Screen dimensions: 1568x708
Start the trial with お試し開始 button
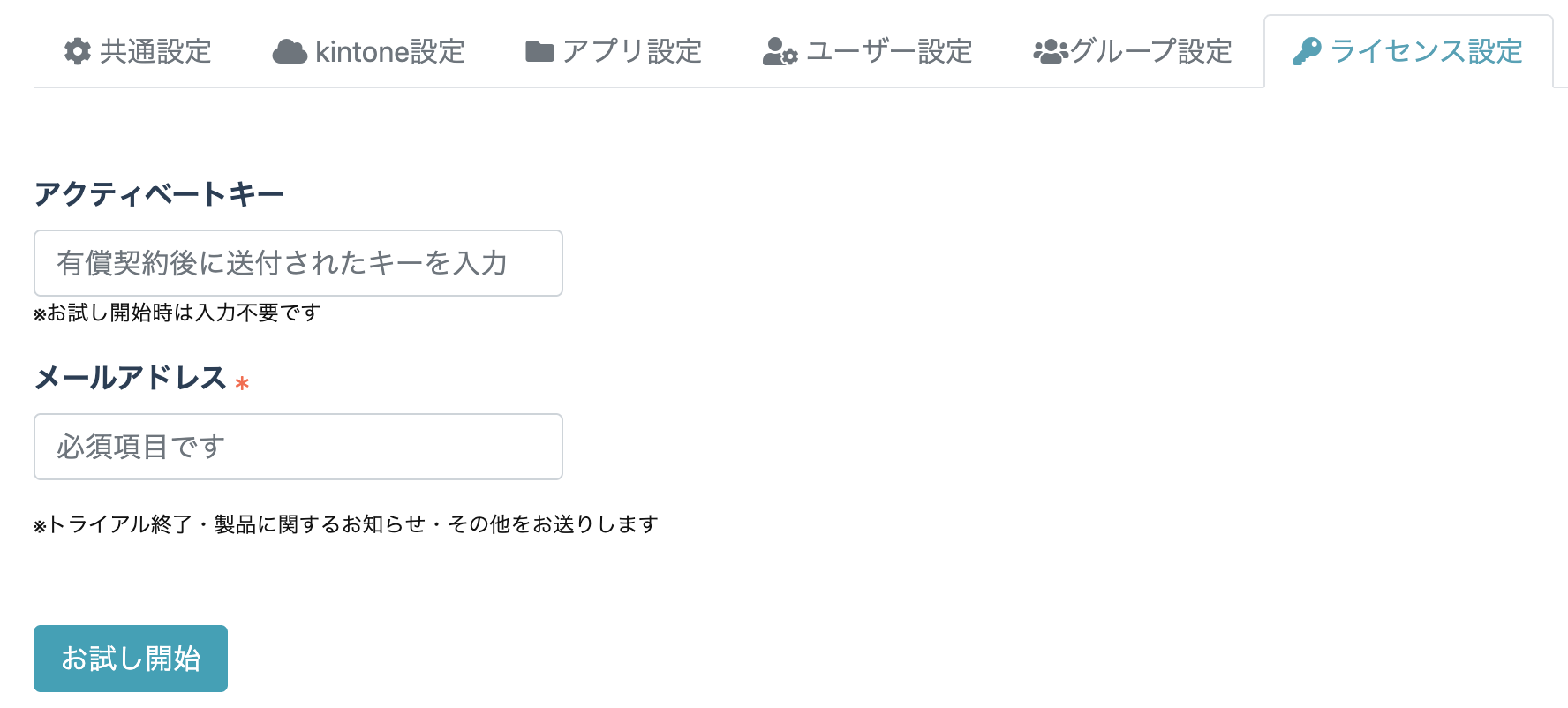[131, 659]
